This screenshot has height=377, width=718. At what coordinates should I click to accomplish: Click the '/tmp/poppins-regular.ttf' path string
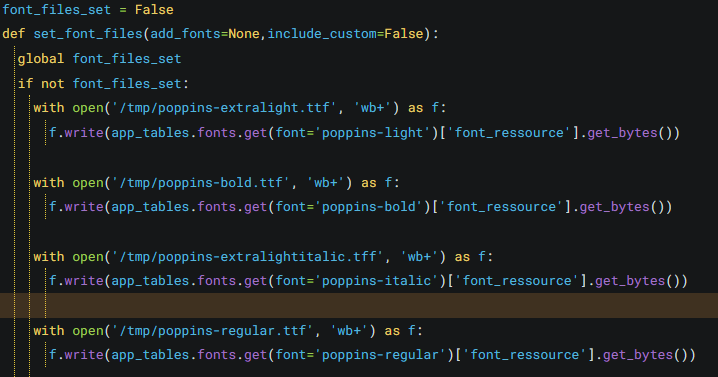(212, 331)
